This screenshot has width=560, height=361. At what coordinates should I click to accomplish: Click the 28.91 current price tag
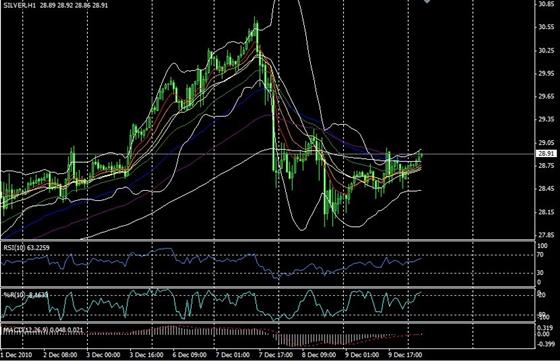coord(546,154)
